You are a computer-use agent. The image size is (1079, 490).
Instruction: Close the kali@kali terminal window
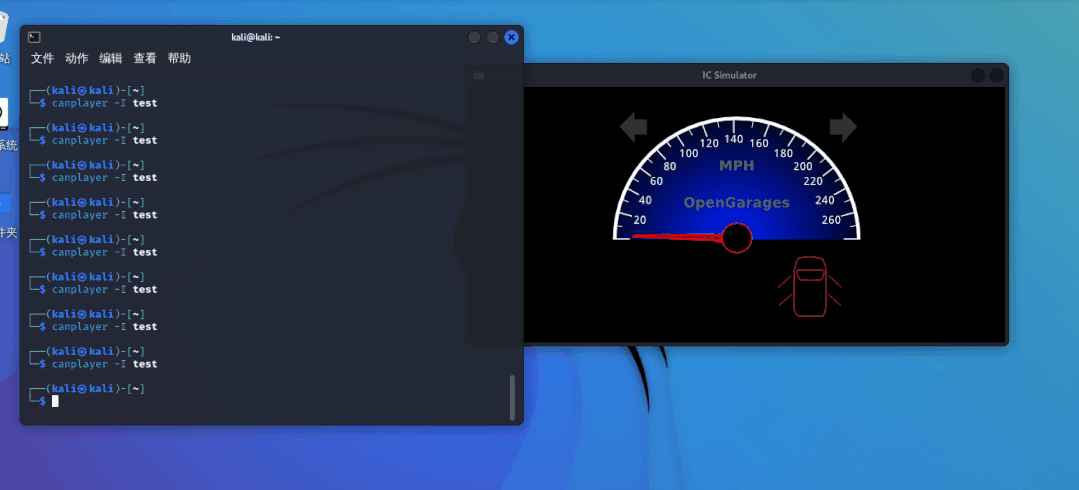click(x=511, y=37)
